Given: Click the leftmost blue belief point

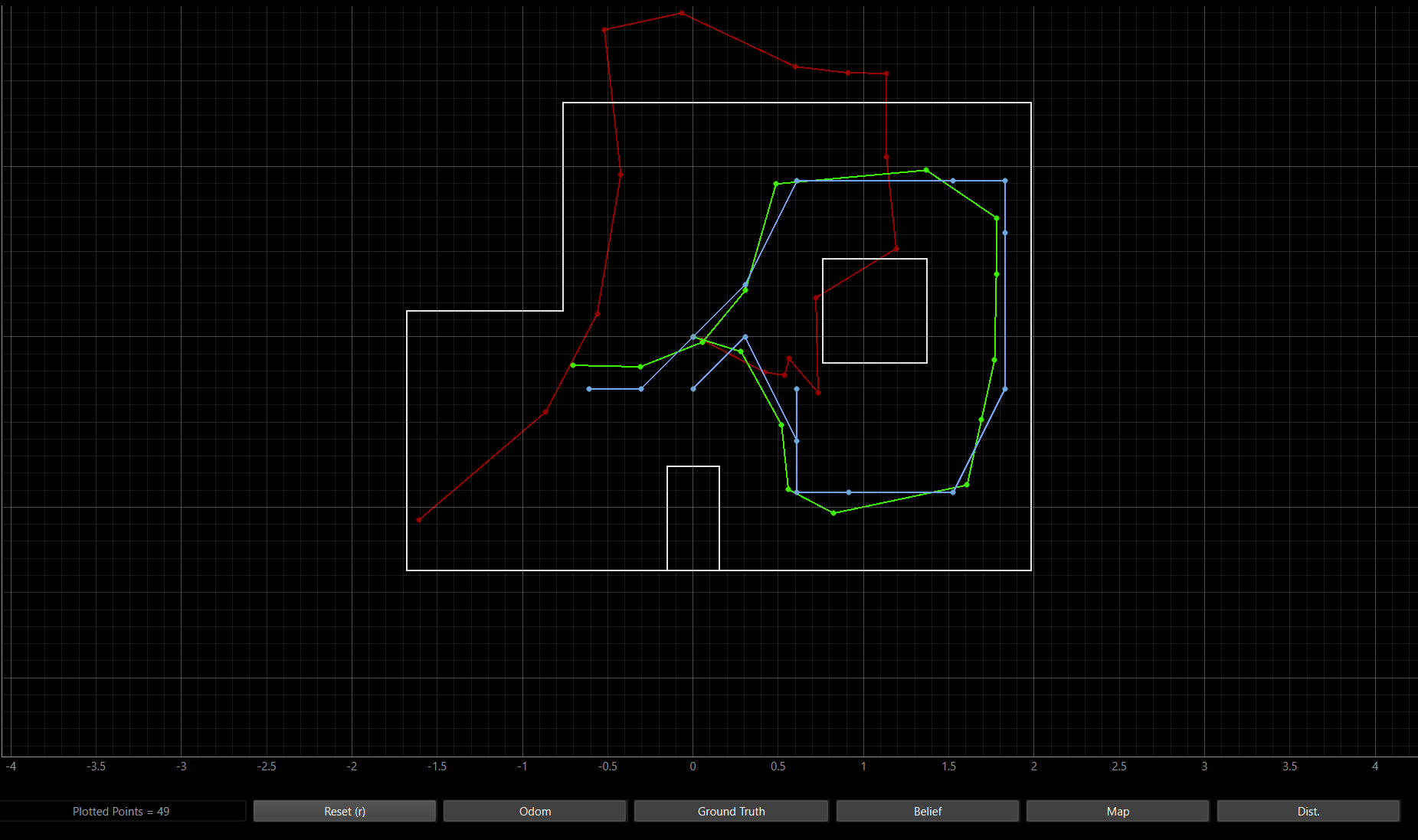Looking at the screenshot, I should (589, 389).
